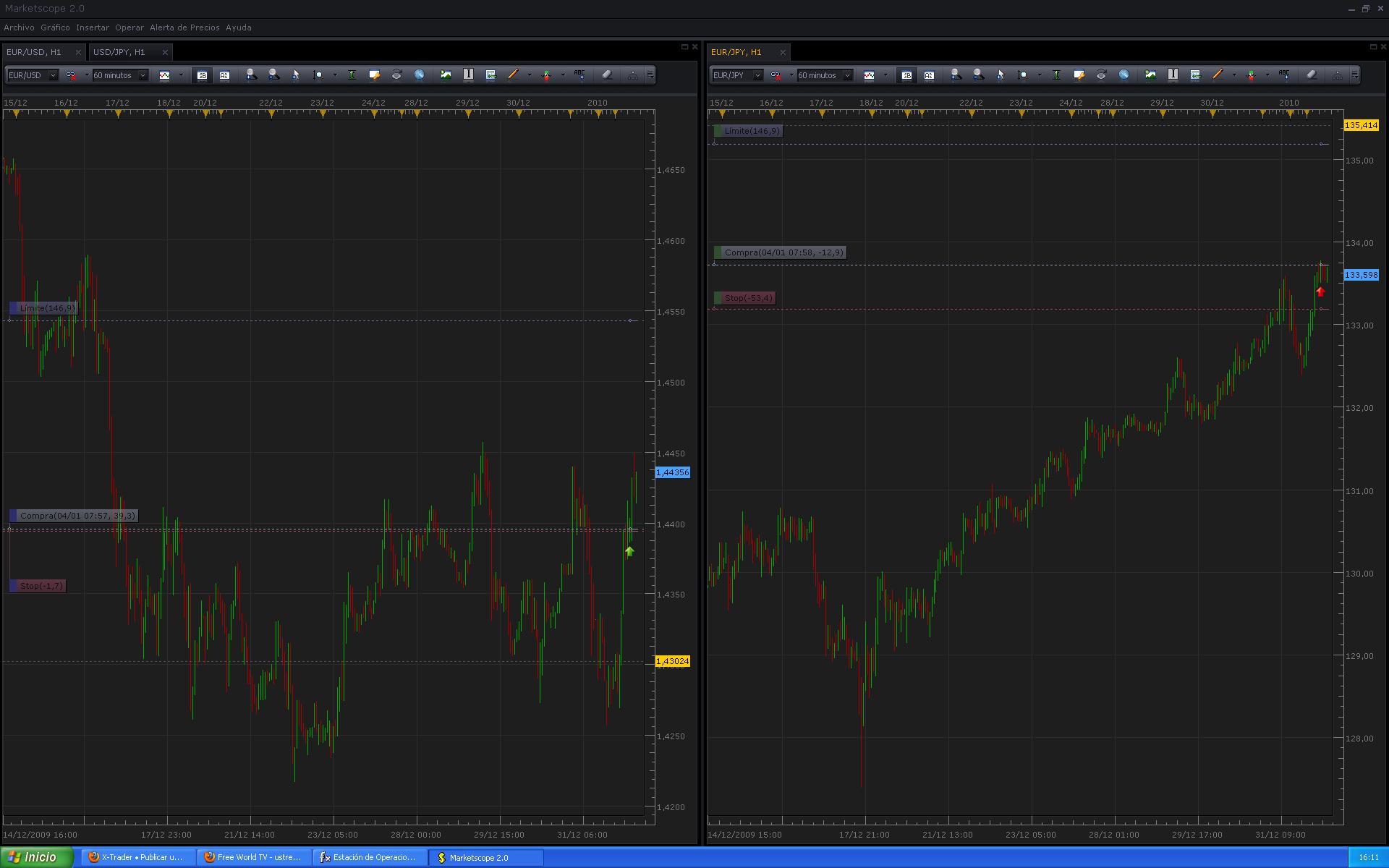Open the 60 minutos timeframe dropdown for EUR/JPY
This screenshot has width=1389, height=868.
point(846,75)
